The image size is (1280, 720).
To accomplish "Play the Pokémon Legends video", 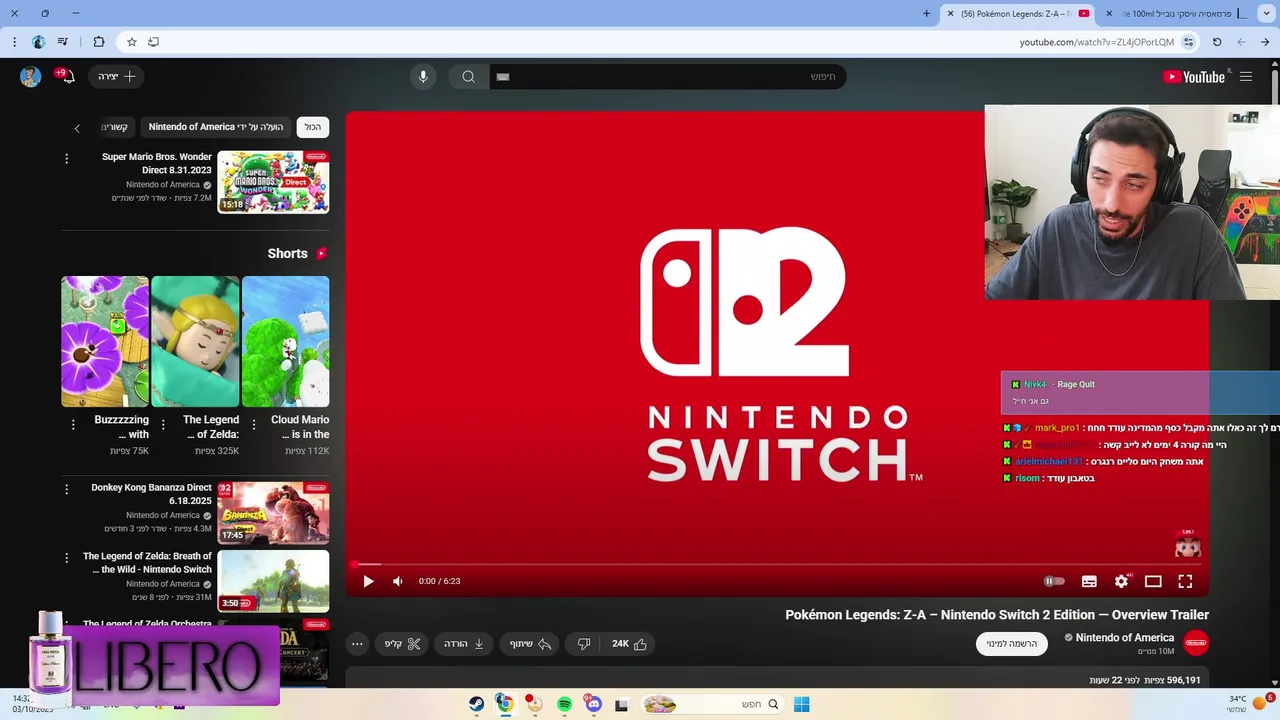I will click(368, 581).
